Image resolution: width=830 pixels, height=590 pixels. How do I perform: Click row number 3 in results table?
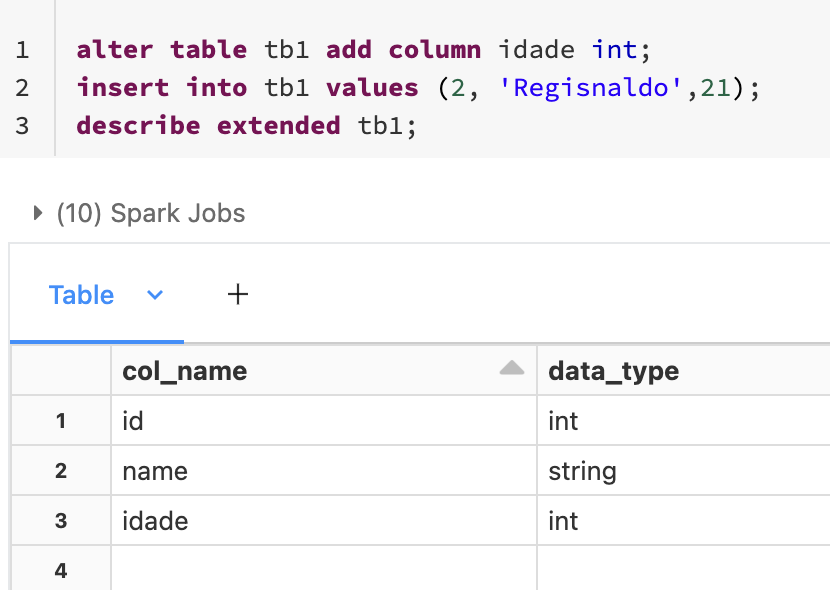[61, 521]
